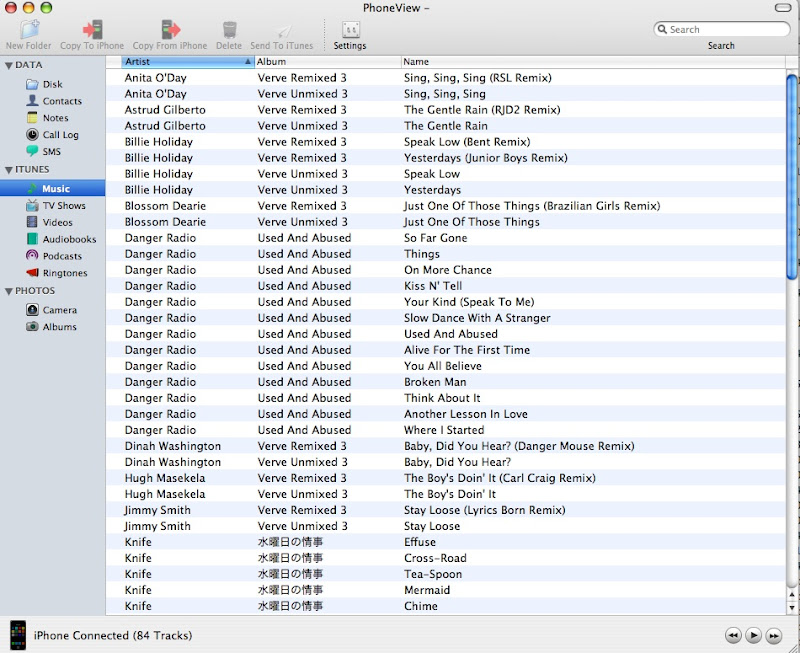Click the New Folder toolbar icon
Image resolution: width=800 pixels, height=653 pixels.
(x=28, y=30)
